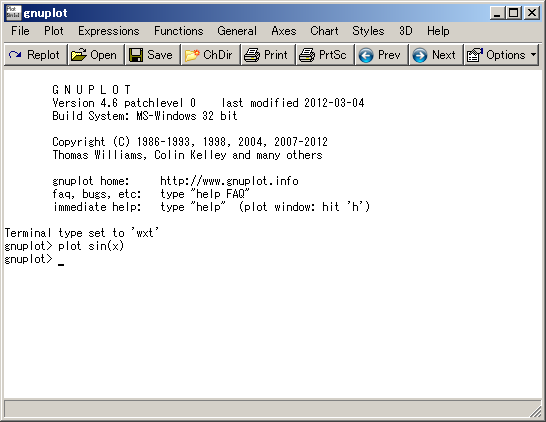
Task: Open the Styles menu
Action: click(x=368, y=31)
